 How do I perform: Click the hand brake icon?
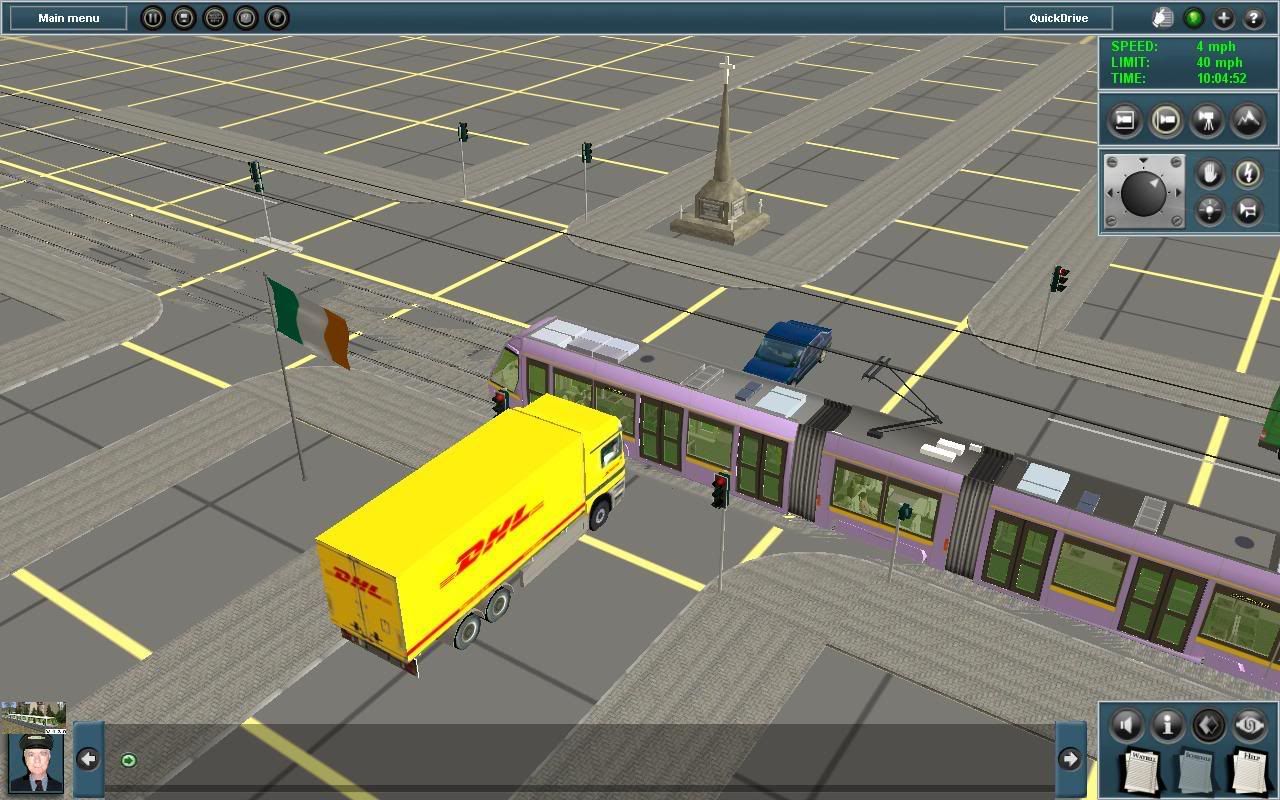click(x=1209, y=174)
